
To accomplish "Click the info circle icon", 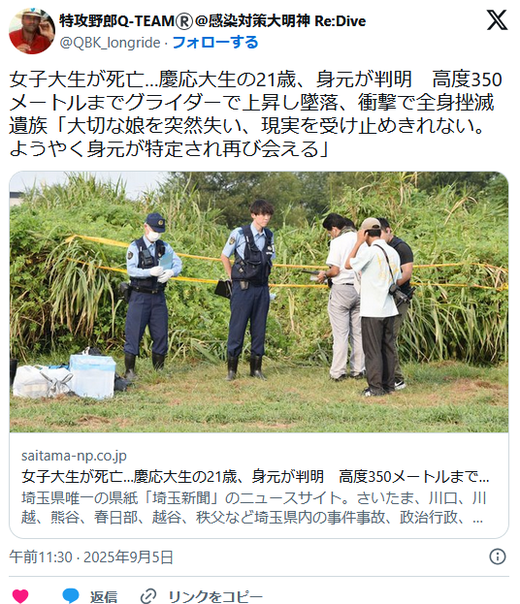I will 497,557.
